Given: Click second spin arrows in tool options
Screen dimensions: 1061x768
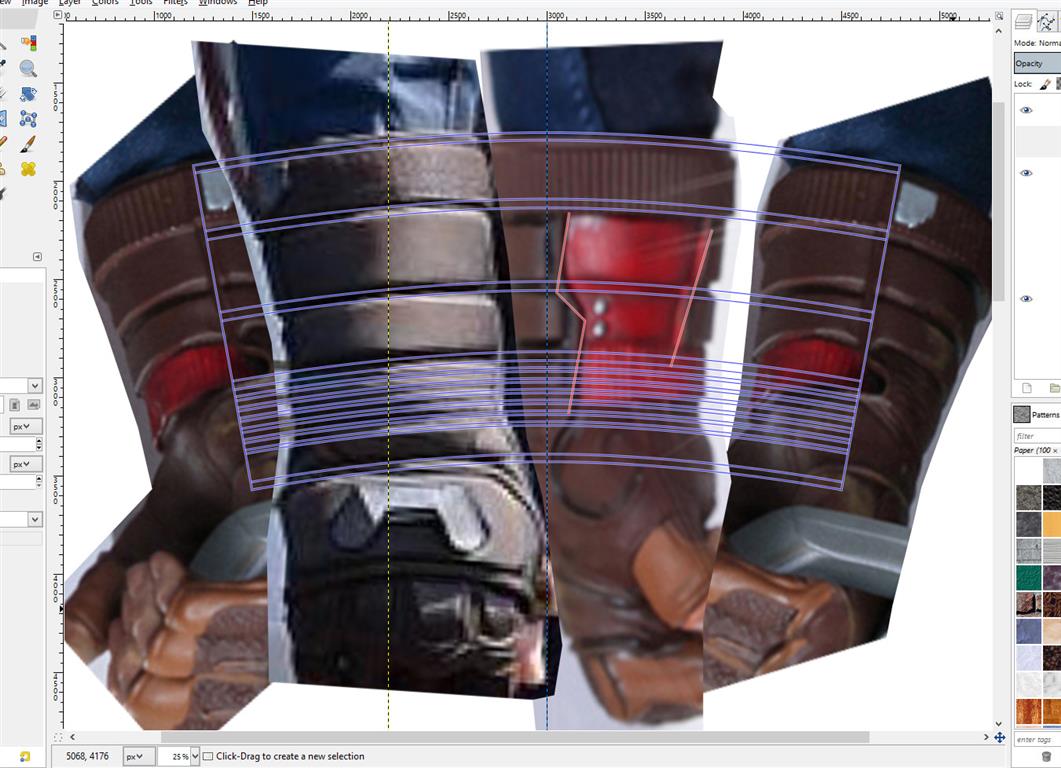Looking at the screenshot, I should pyautogui.click(x=39, y=482).
